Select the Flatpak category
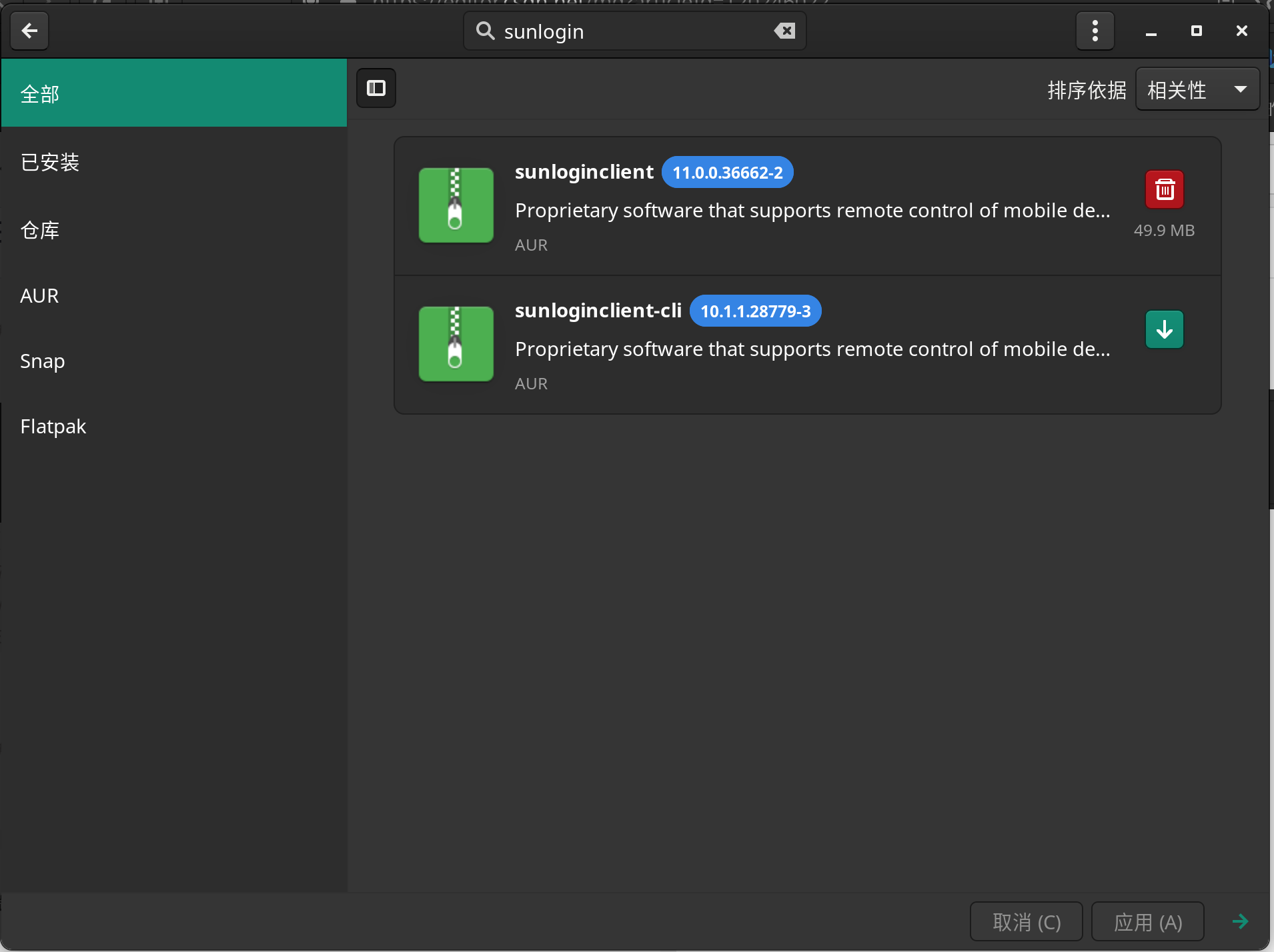 pos(174,426)
